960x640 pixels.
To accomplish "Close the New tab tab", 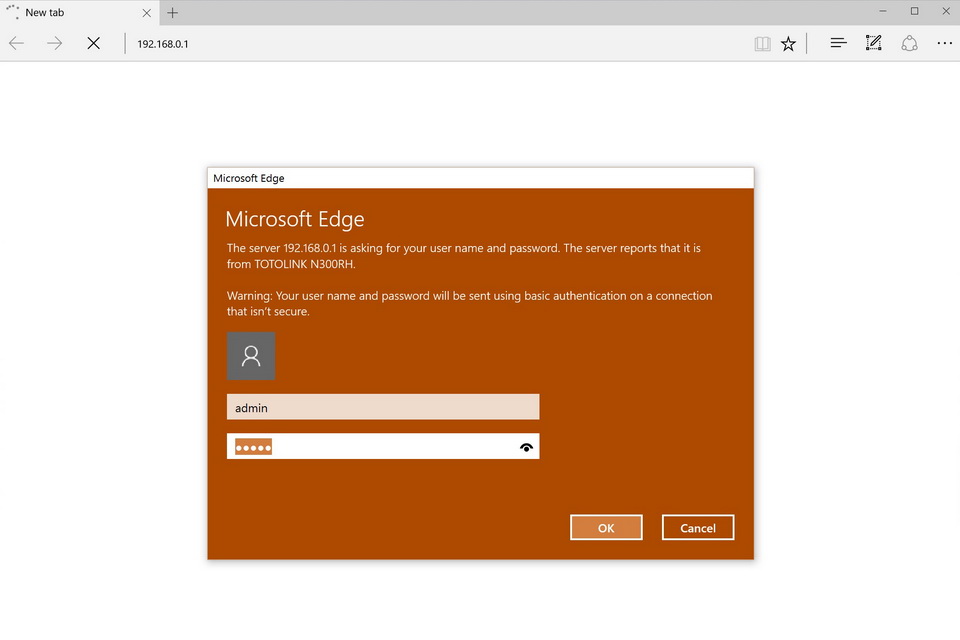I will pyautogui.click(x=146, y=13).
